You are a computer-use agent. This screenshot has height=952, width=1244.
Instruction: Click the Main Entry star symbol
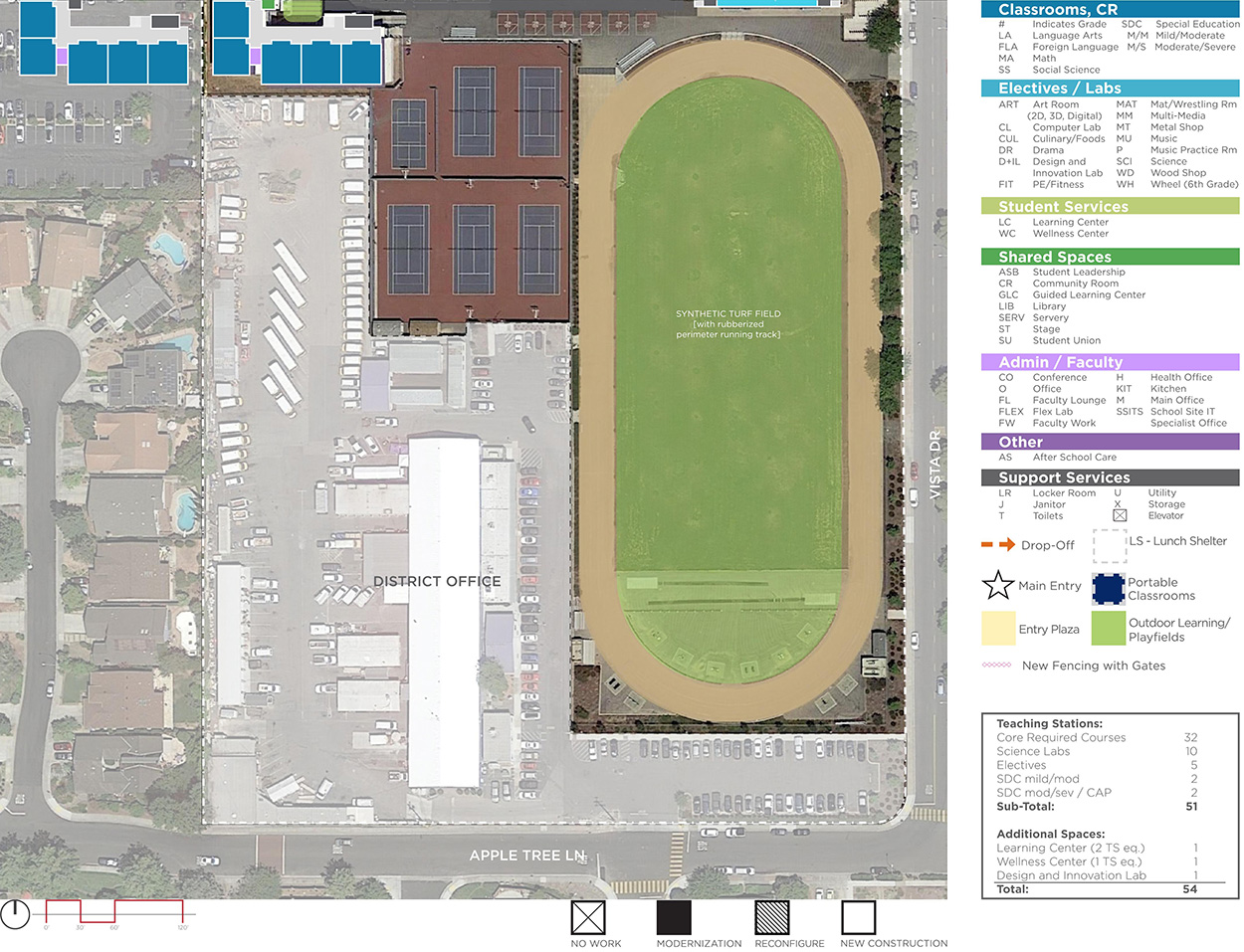pos(998,585)
